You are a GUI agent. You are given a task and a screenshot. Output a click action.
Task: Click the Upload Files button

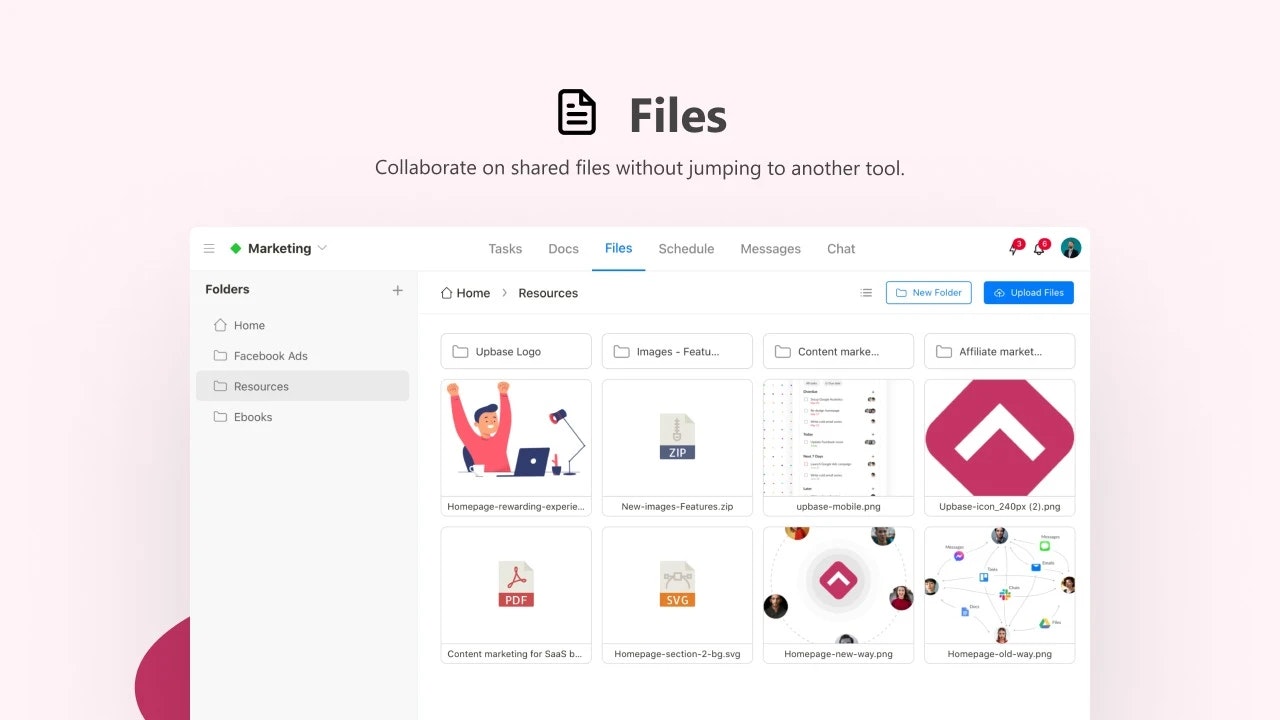pyautogui.click(x=1029, y=293)
